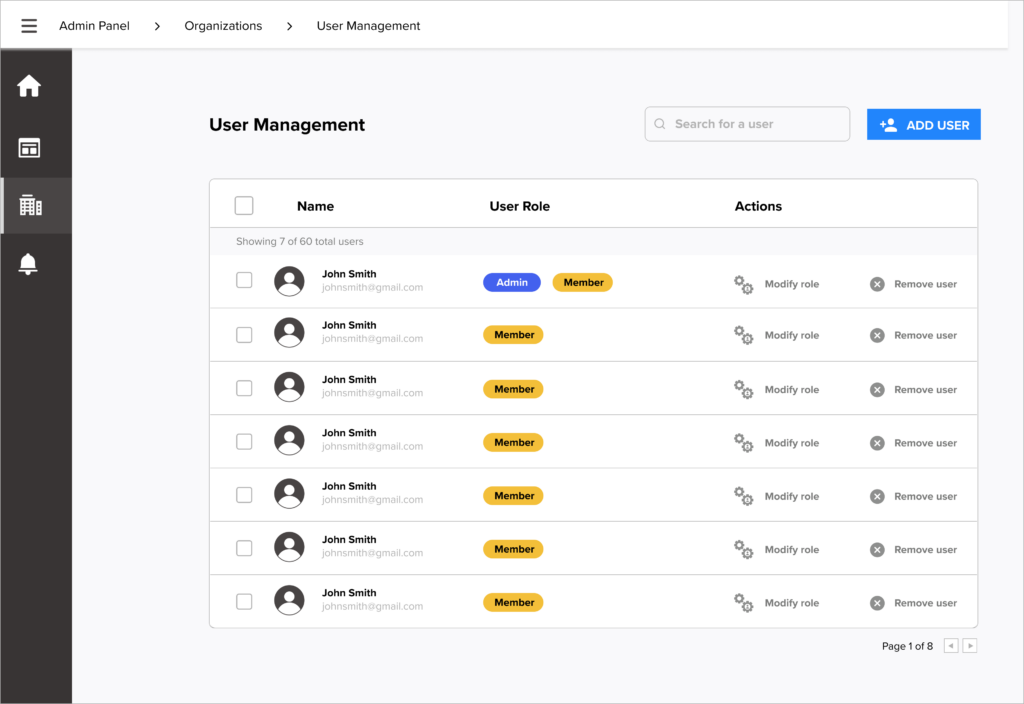Image resolution: width=1024 pixels, height=704 pixels.
Task: Click the X icon to remove the first user
Action: pyautogui.click(x=877, y=285)
